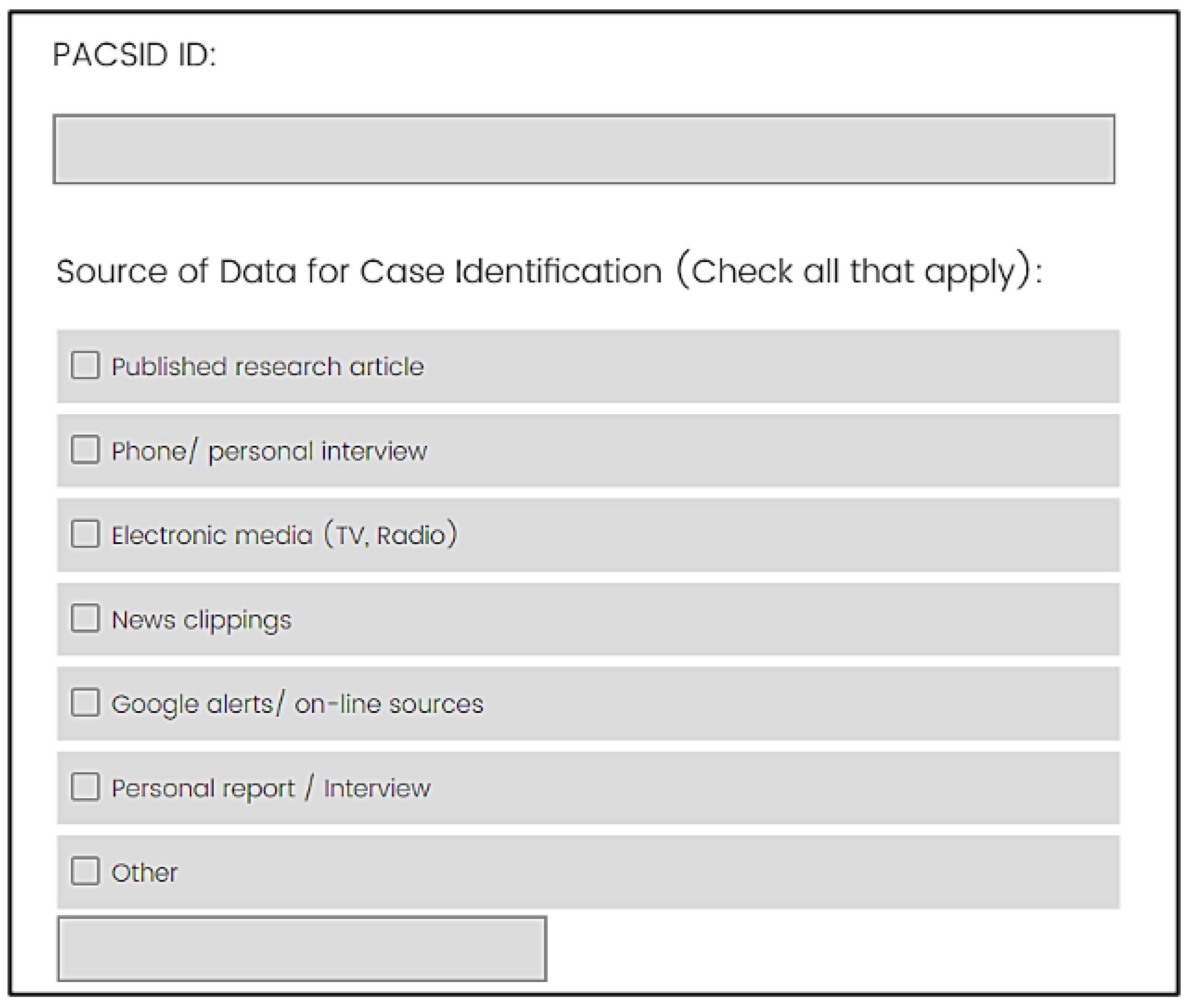The height and width of the screenshot is (1008, 1190).
Task: Click the PACSID ID text input field
Action: click(x=583, y=149)
